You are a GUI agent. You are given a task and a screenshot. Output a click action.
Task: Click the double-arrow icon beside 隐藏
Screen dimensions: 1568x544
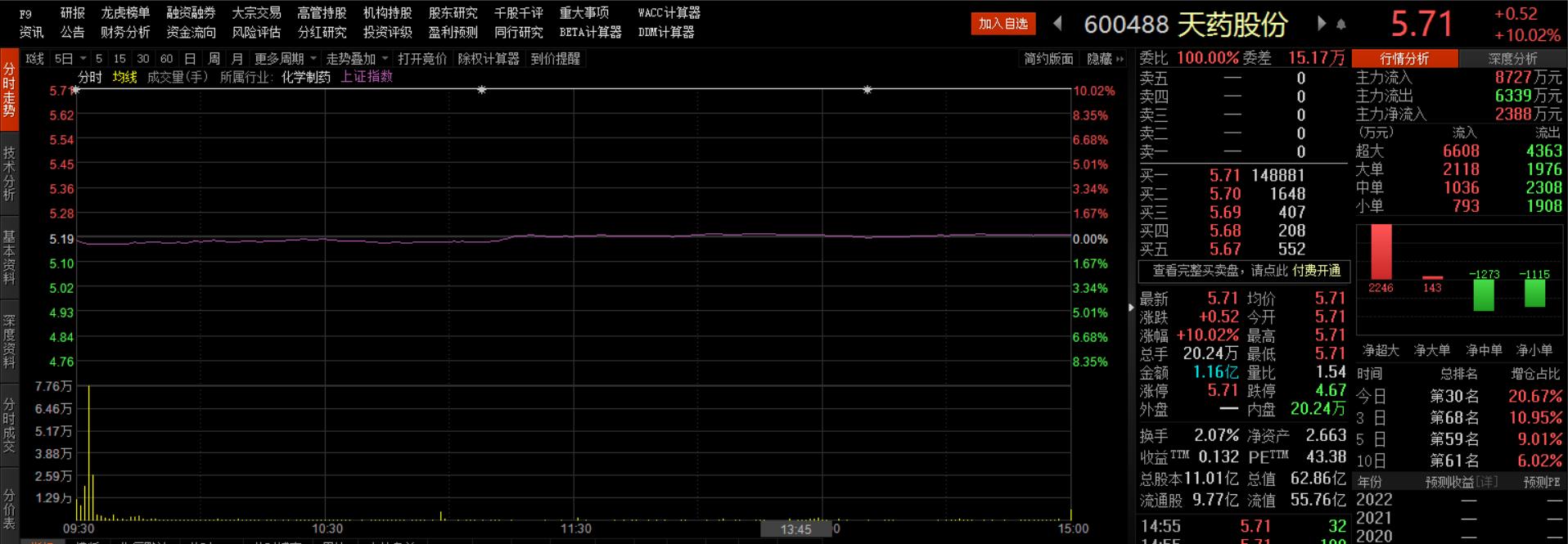pyautogui.click(x=1120, y=59)
